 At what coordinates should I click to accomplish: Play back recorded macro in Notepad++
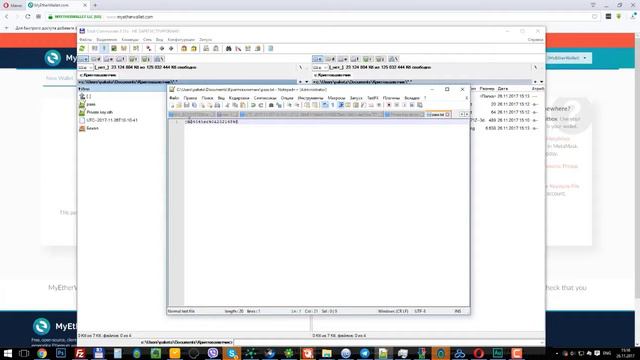[x=404, y=105]
